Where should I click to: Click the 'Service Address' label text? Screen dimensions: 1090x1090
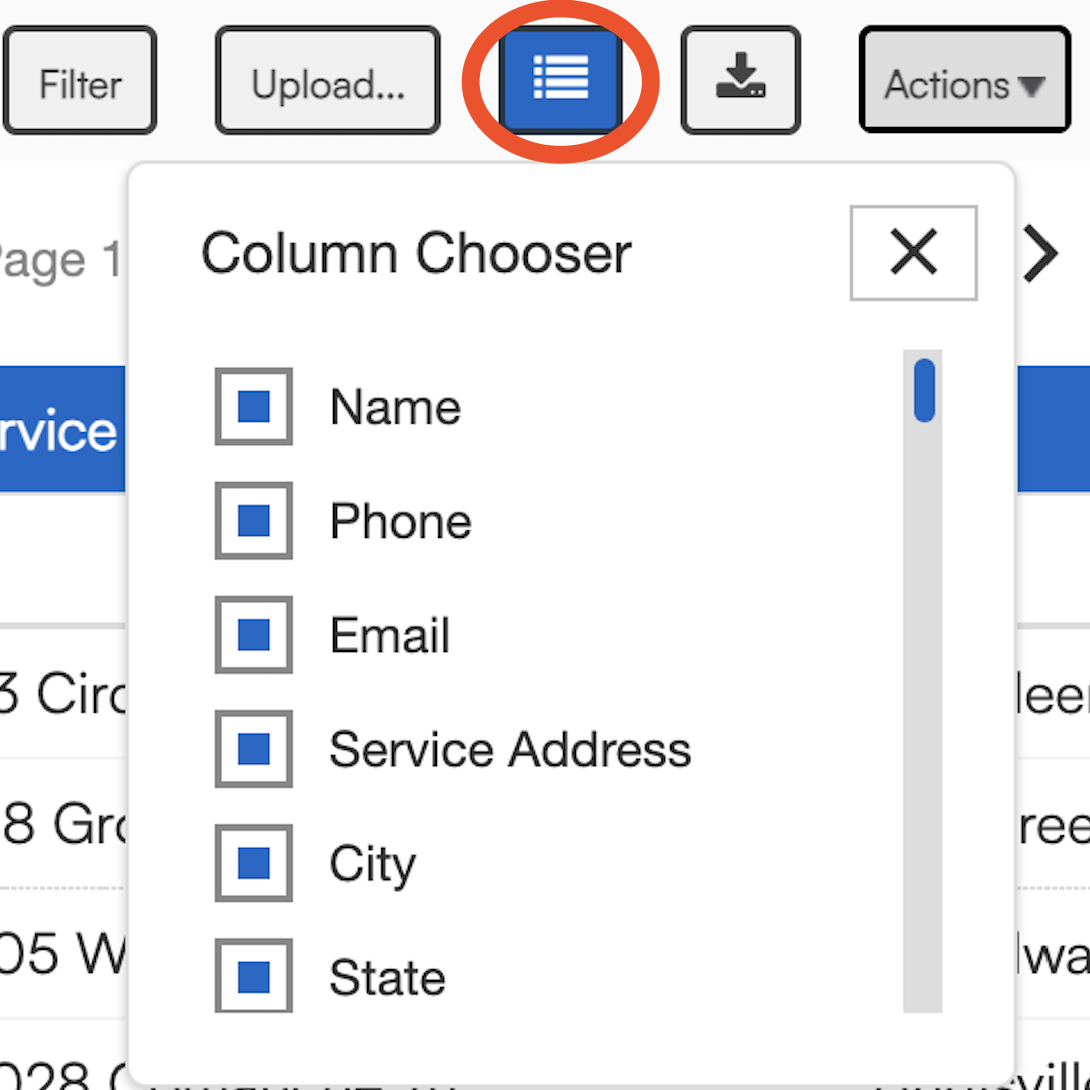click(x=510, y=750)
